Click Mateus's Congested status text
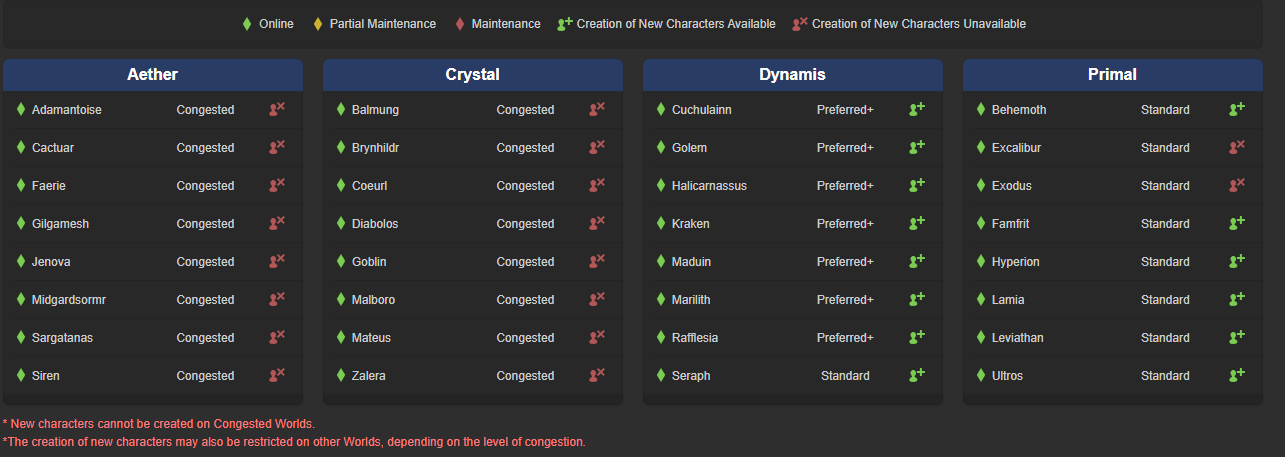The image size is (1285, 457). [x=525, y=338]
